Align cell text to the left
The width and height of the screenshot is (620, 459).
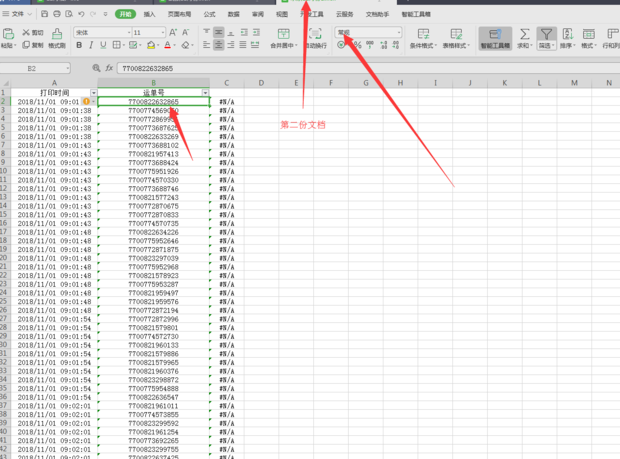[x=206, y=45]
